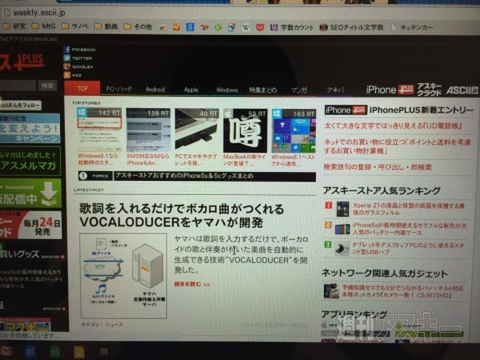The height and width of the screenshot is (360, 480).
Task: Open the マンガ tab
Action: [299, 90]
